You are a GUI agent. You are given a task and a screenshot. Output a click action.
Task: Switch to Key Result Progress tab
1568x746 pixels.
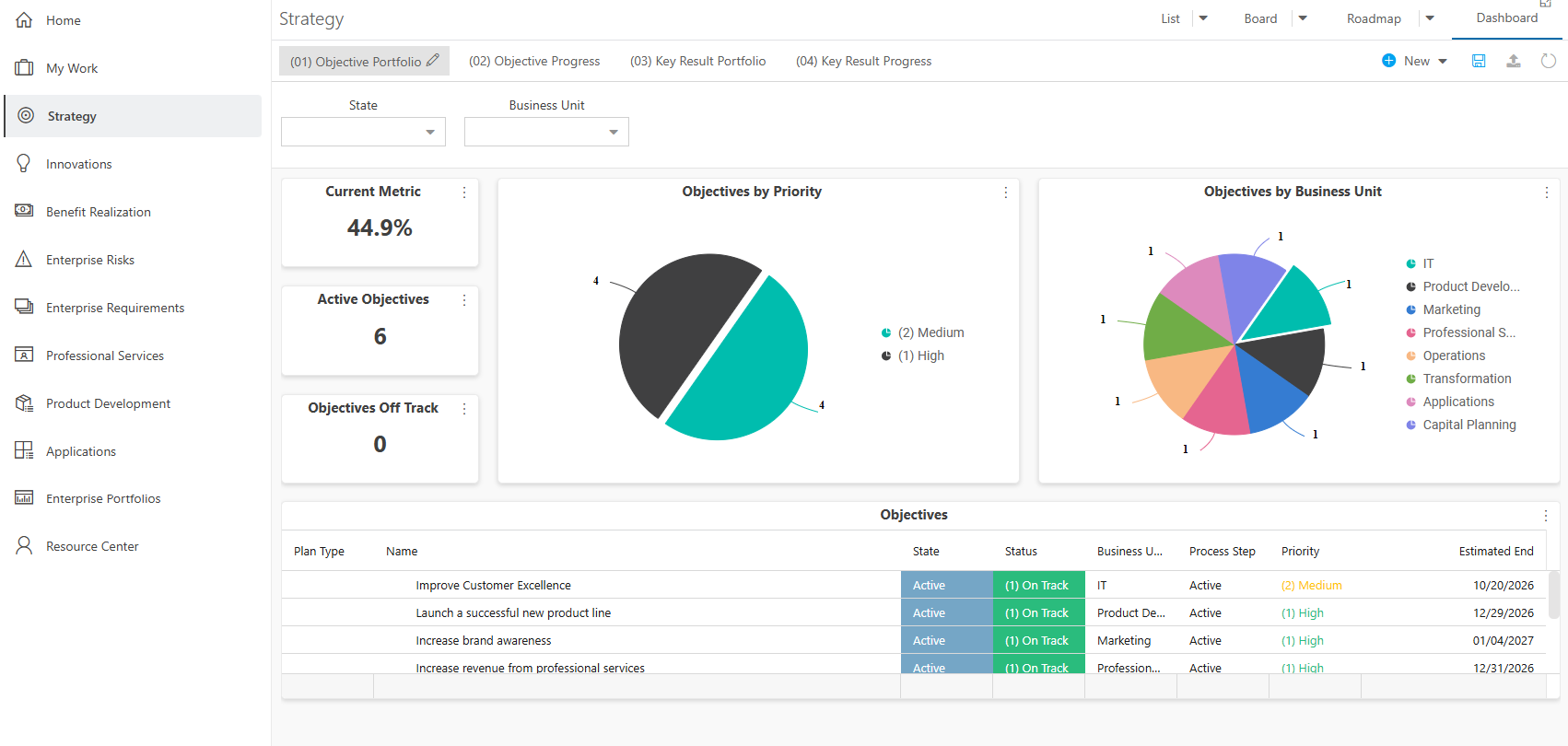[x=863, y=61]
